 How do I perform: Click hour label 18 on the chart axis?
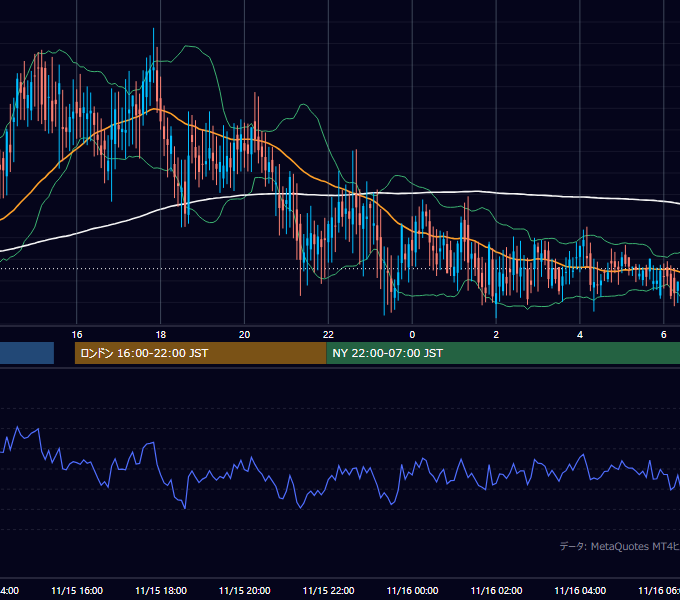pos(160,335)
